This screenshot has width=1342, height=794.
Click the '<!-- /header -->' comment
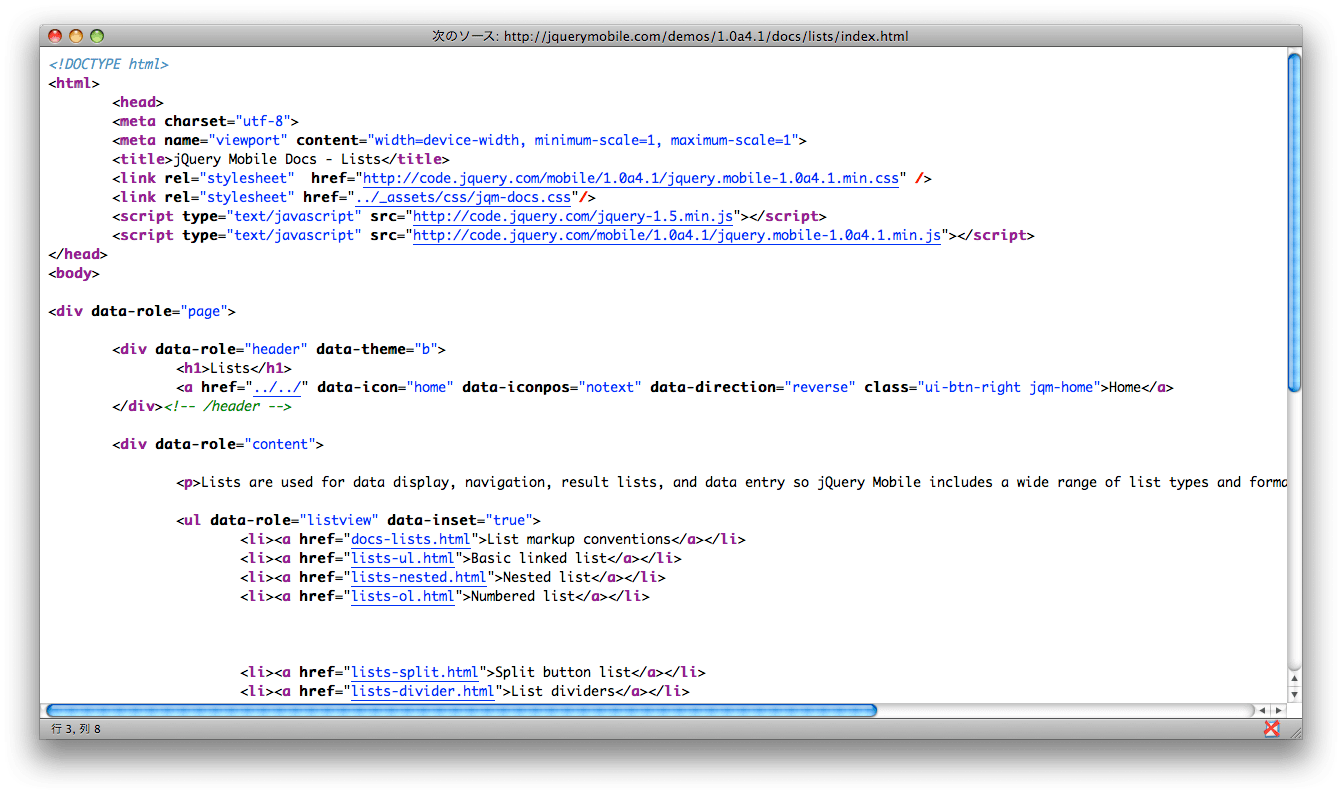pyautogui.click(x=228, y=406)
